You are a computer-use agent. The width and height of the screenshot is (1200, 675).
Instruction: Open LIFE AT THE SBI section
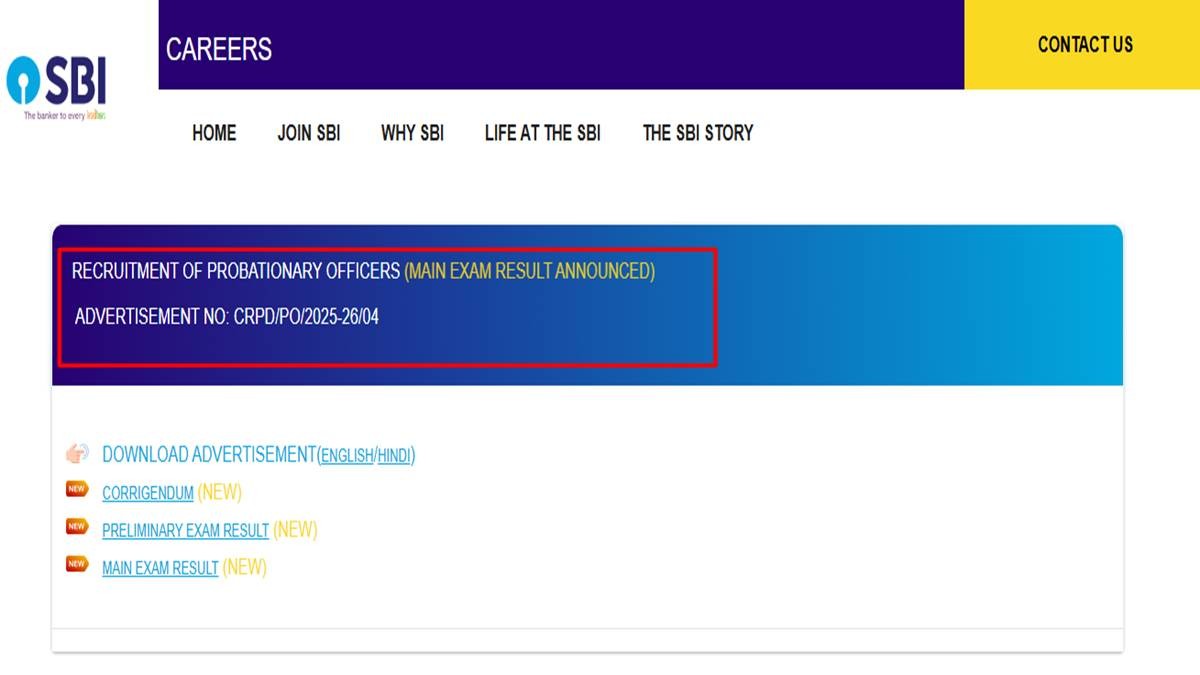tap(542, 133)
